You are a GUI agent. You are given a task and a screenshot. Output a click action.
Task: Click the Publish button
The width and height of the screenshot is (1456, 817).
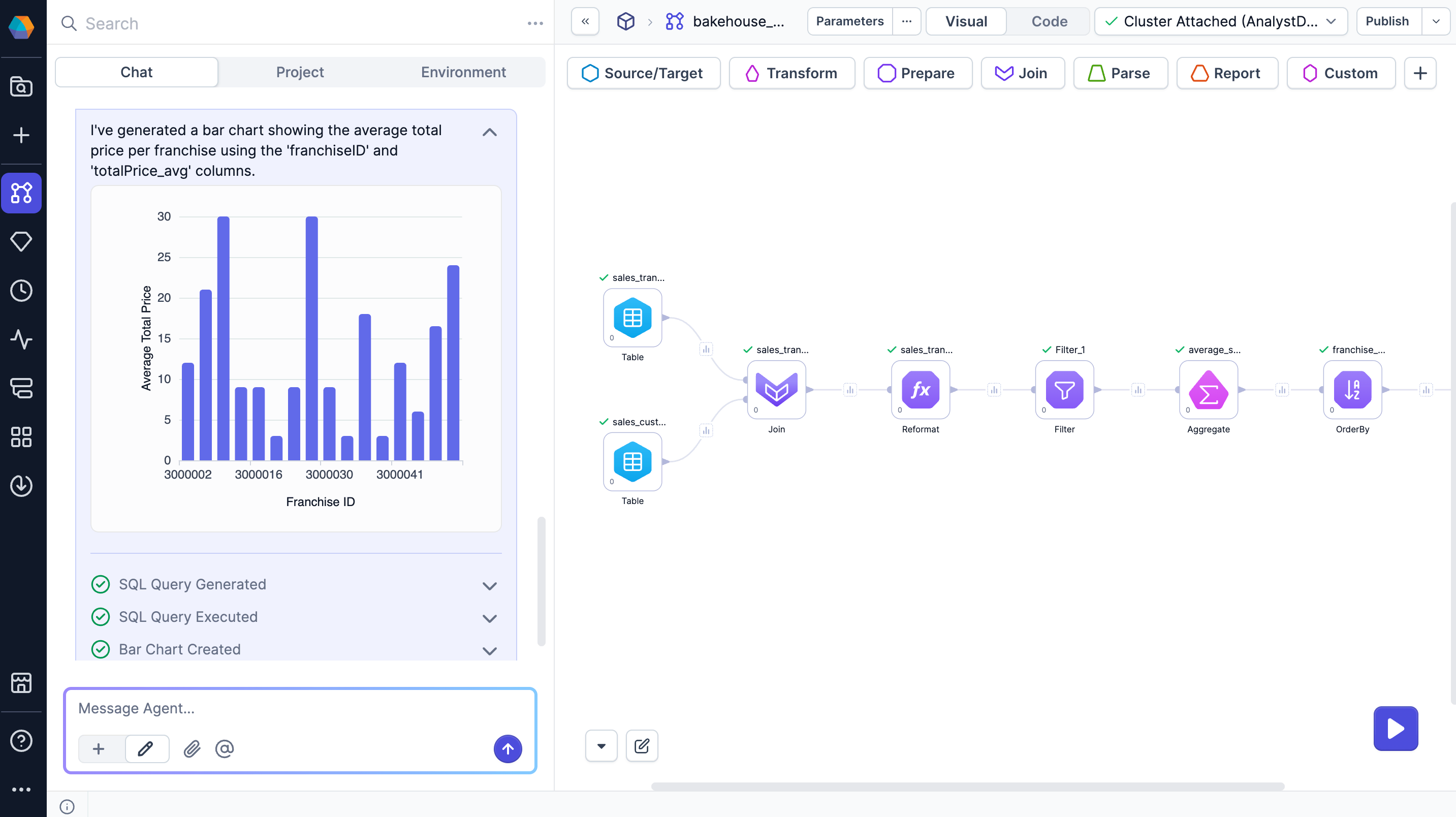tap(1387, 21)
